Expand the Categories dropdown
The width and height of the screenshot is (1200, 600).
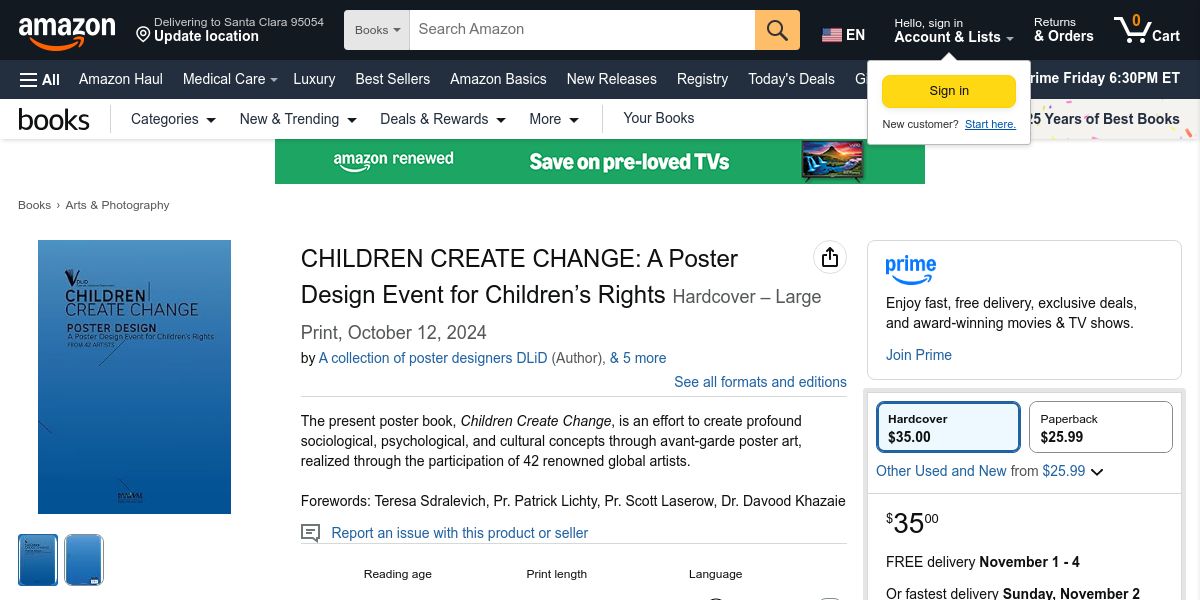(x=173, y=119)
